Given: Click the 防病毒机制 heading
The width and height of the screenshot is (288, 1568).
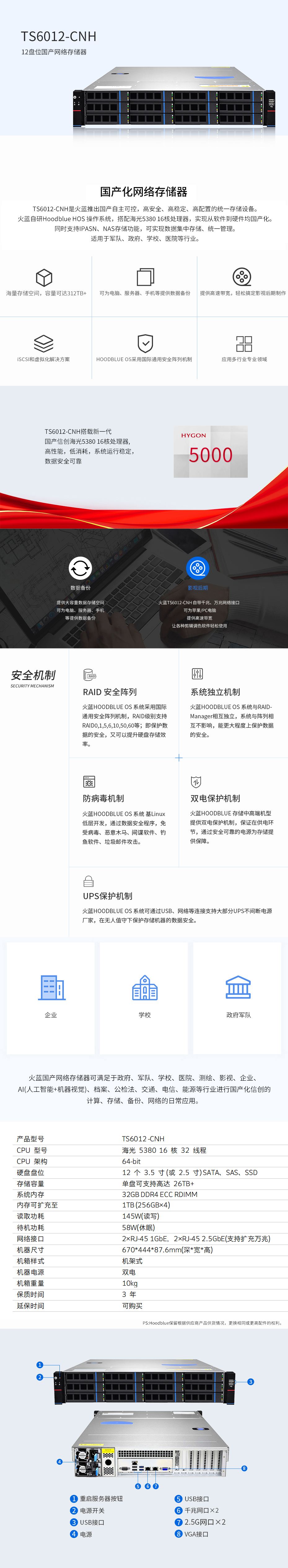Looking at the screenshot, I should point(103,799).
